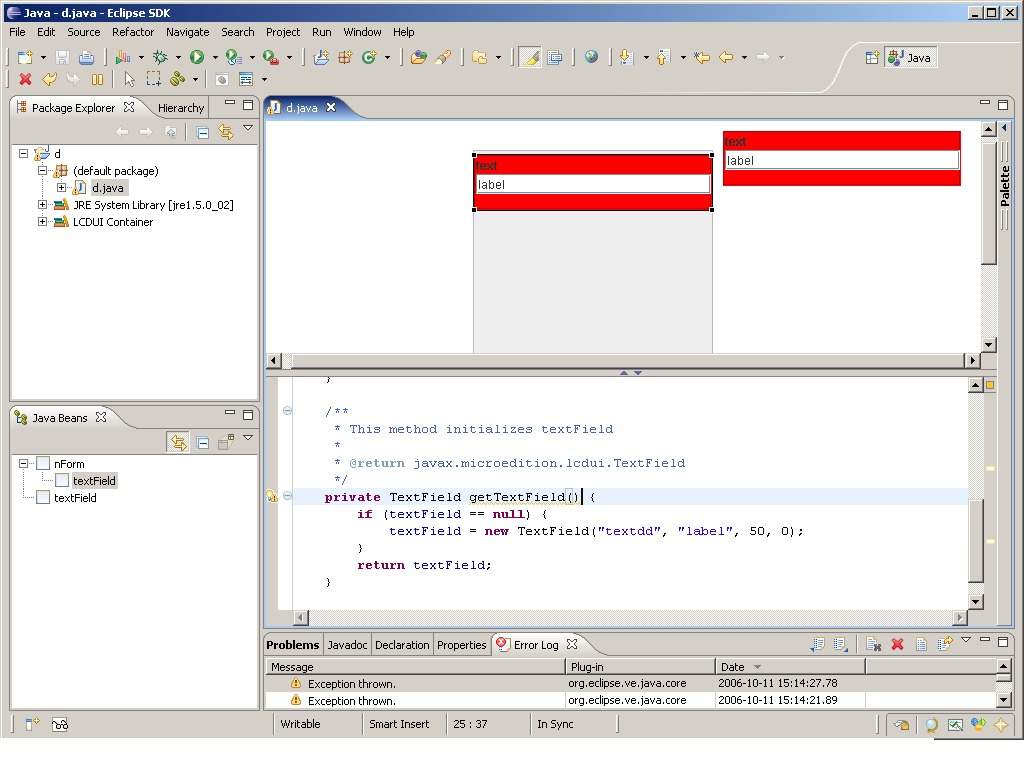Click the New Java Class icon
This screenshot has height=768, width=1024.
coord(368,58)
